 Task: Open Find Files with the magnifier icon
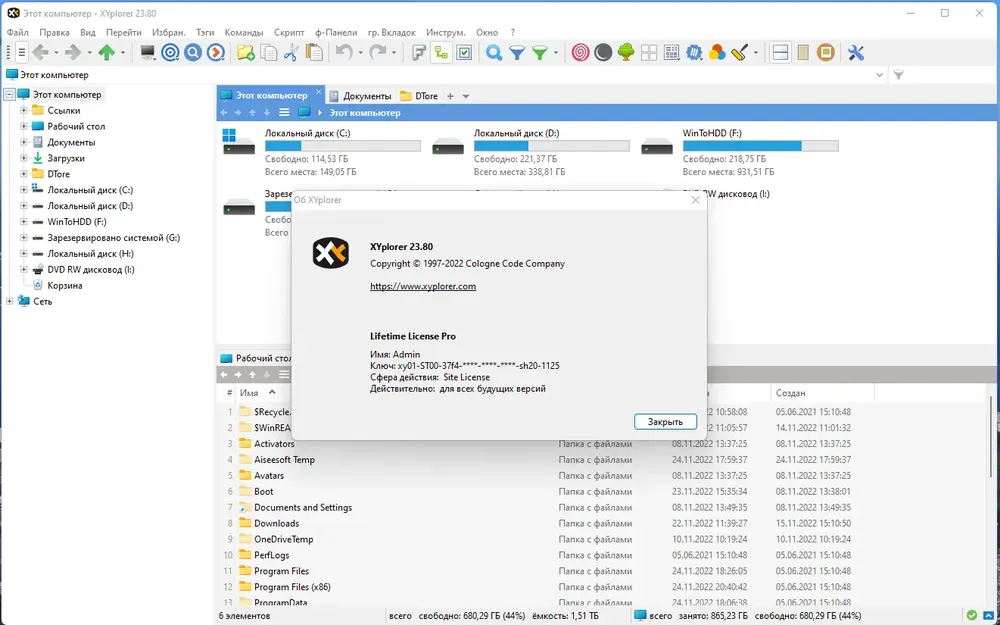[494, 53]
